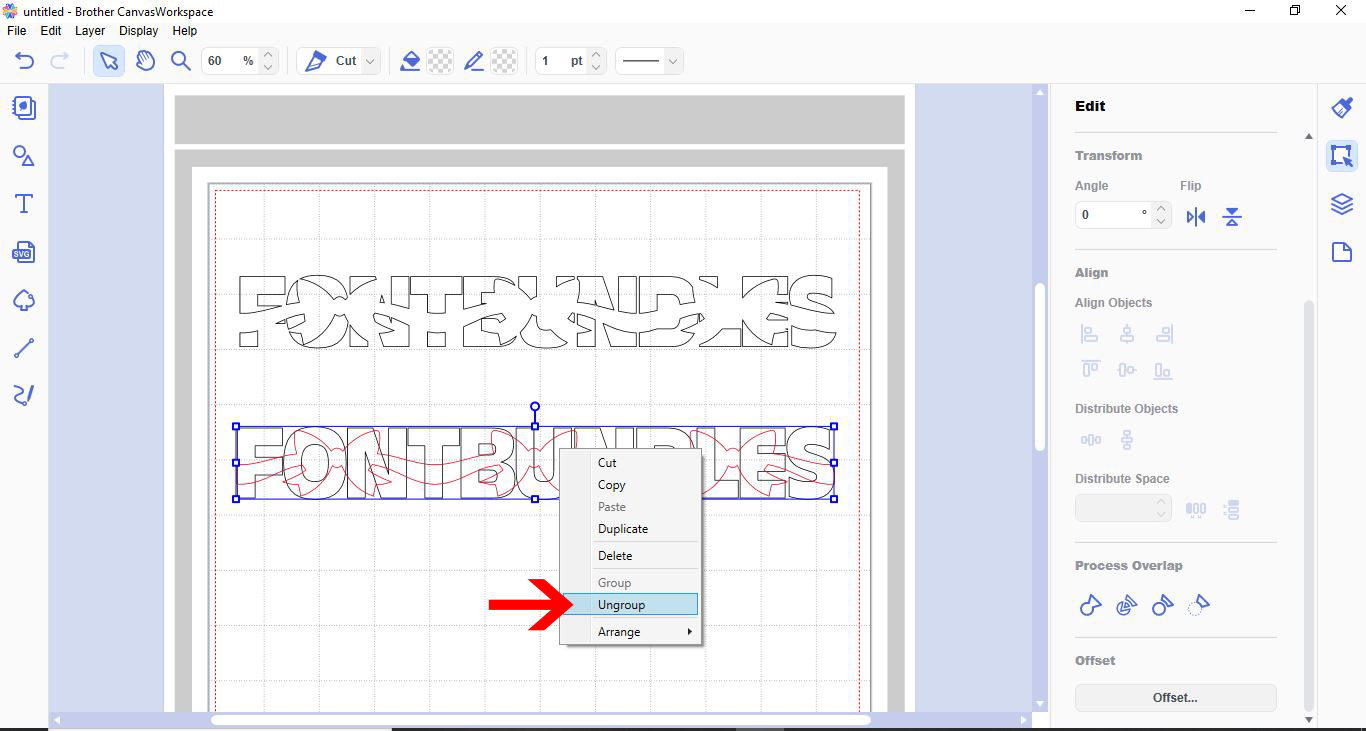Flip selection horizontally
This screenshot has width=1366, height=731.
[x=1196, y=217]
